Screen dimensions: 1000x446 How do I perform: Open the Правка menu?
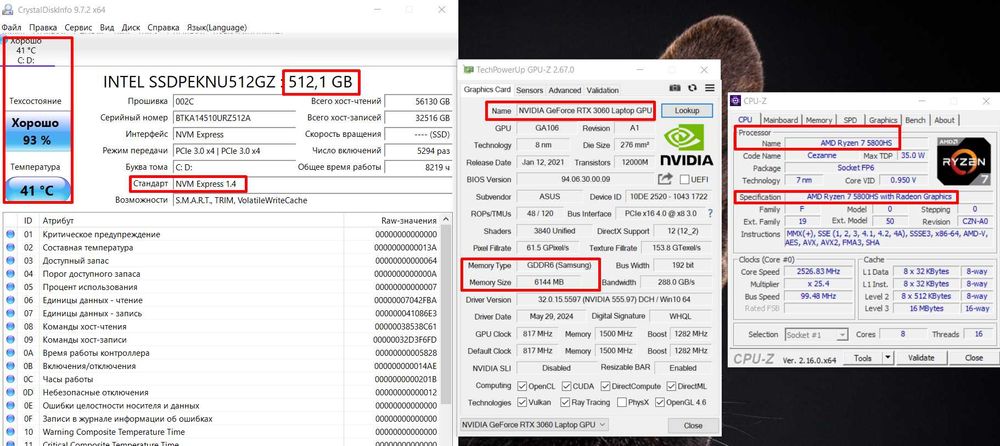[43, 27]
